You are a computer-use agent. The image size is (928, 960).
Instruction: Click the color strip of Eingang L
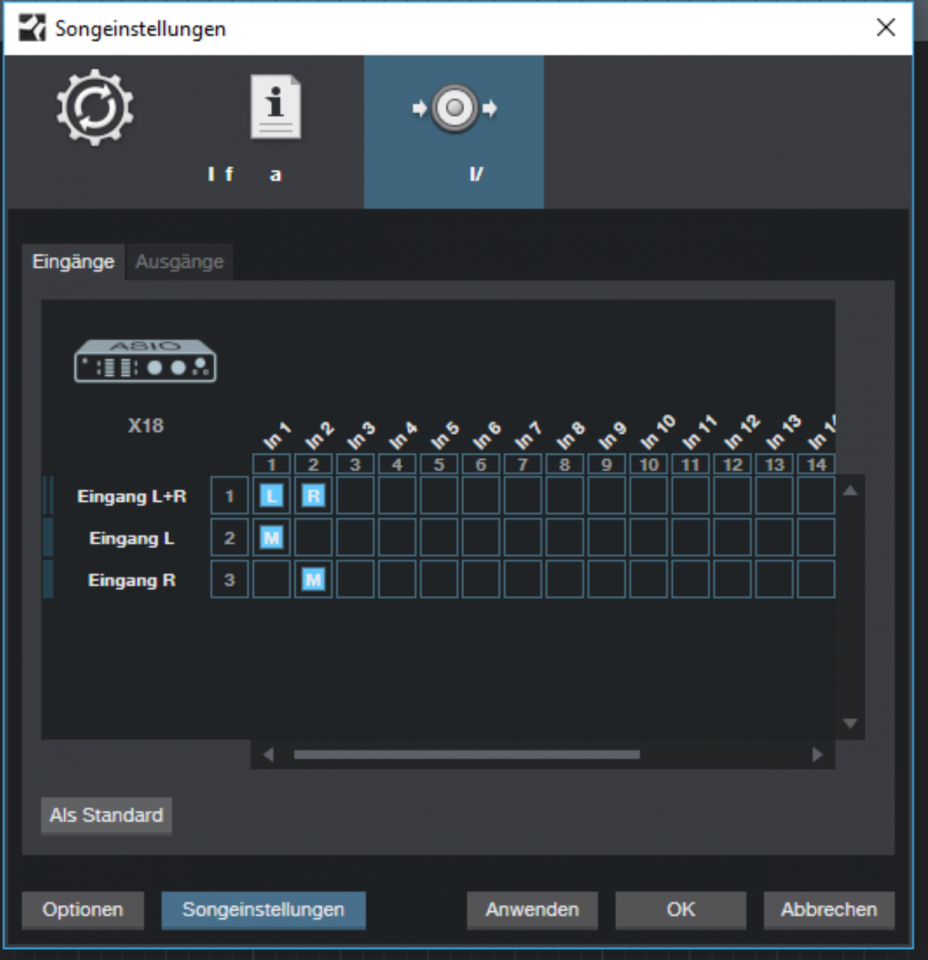coord(48,538)
